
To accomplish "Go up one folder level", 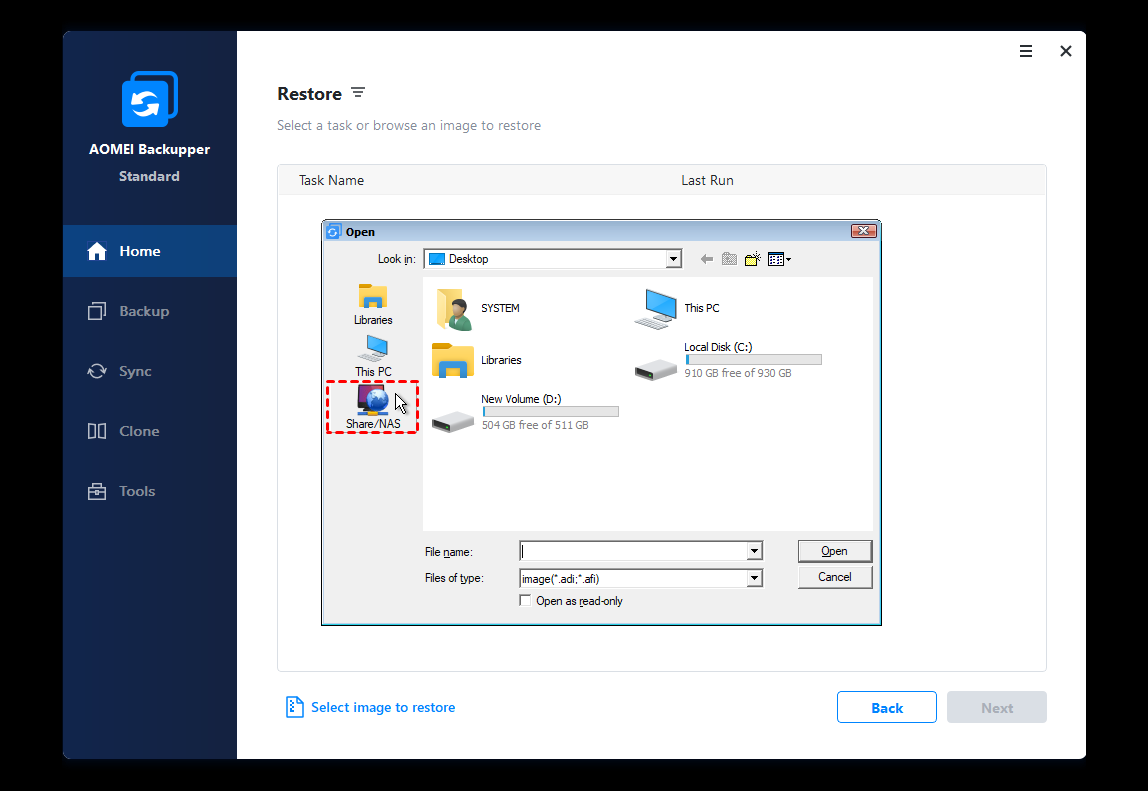I will [729, 259].
